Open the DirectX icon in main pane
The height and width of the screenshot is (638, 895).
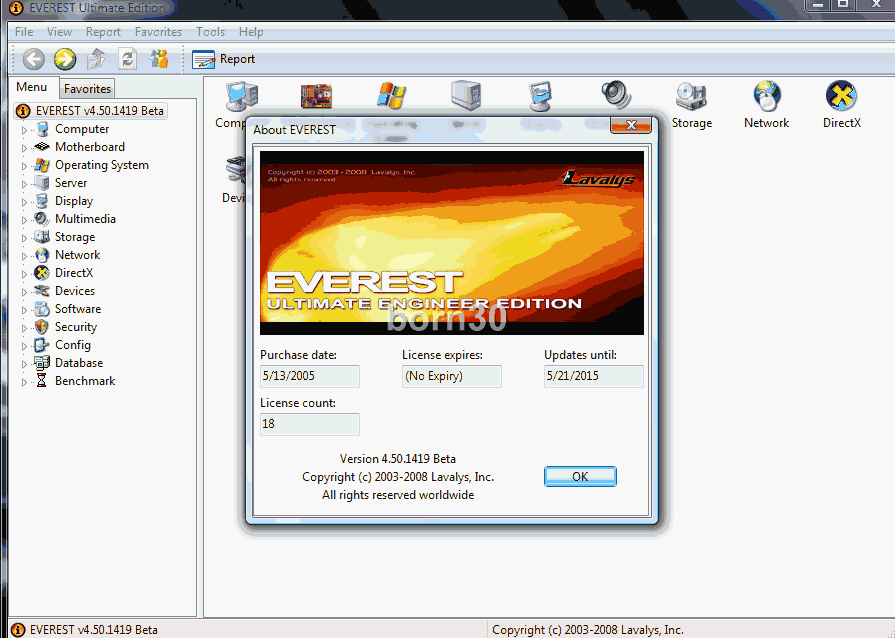[x=841, y=106]
